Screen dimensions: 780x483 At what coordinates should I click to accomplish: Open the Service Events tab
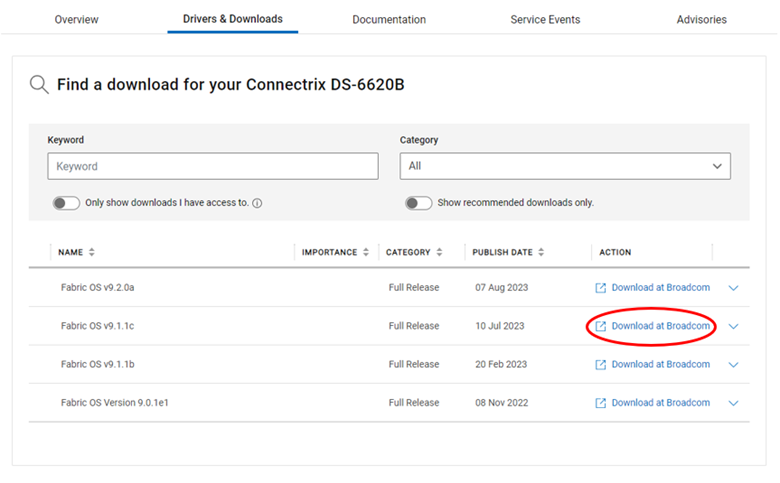point(545,20)
